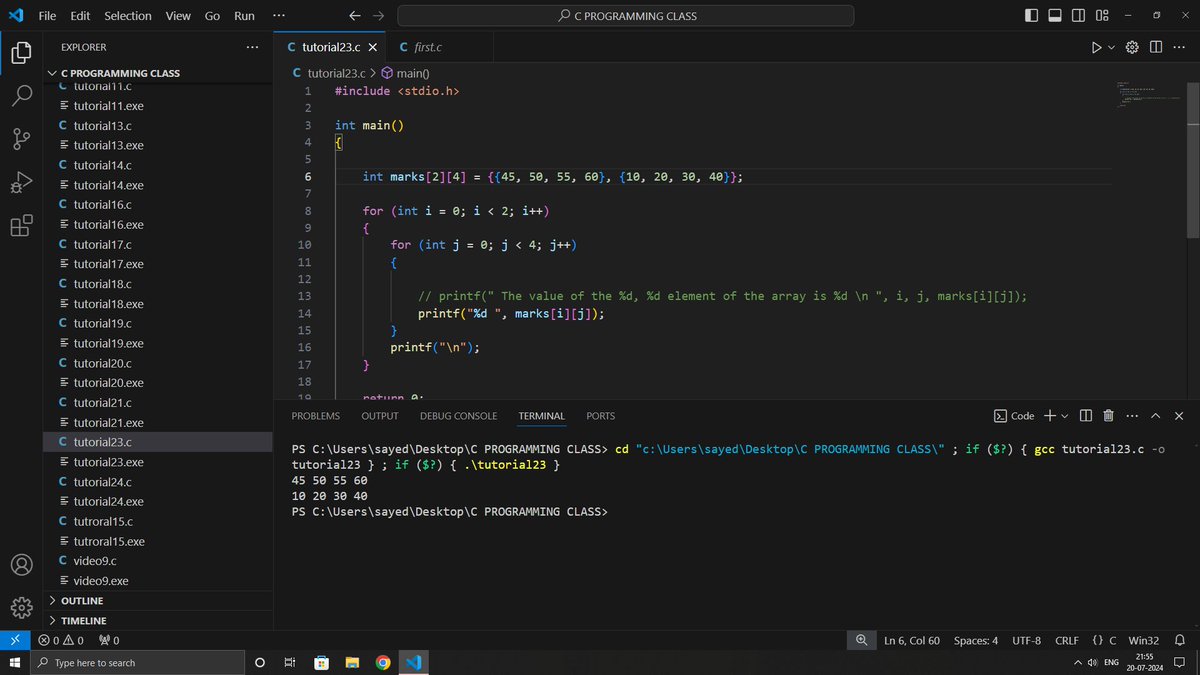Split the editor to the right
1200x675 pixels.
point(1155,47)
